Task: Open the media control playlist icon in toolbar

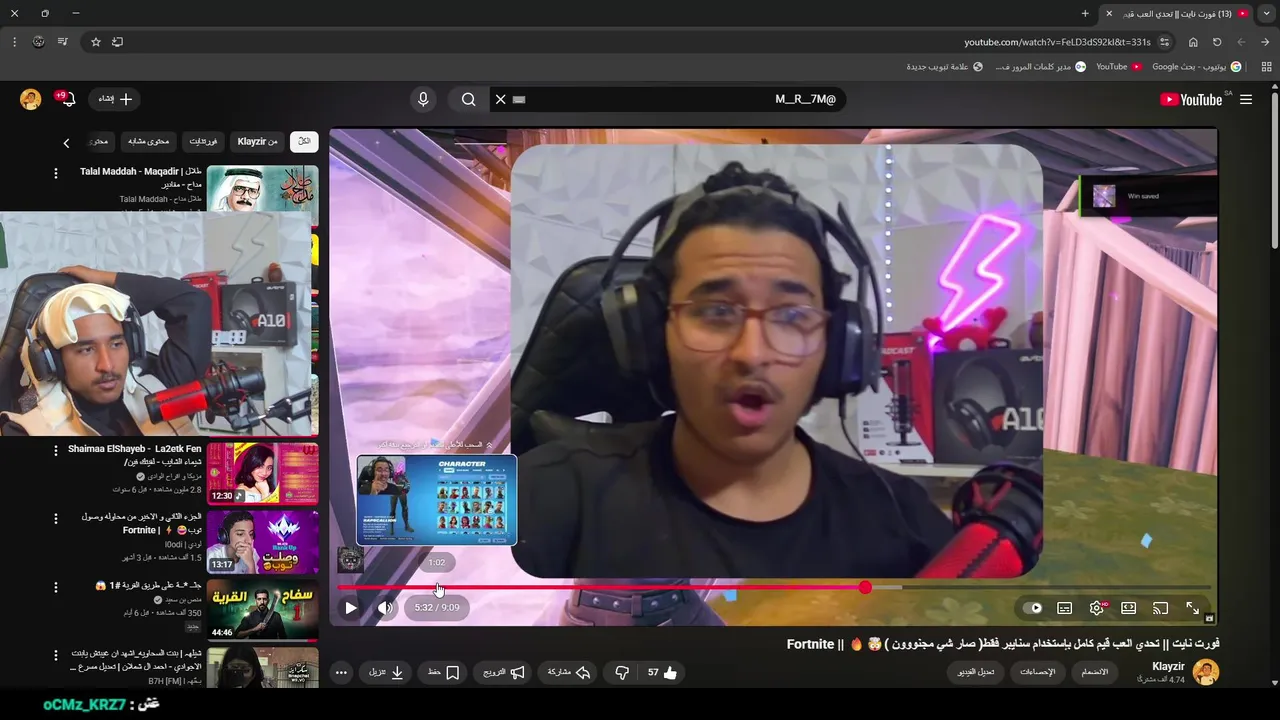Action: coord(62,42)
